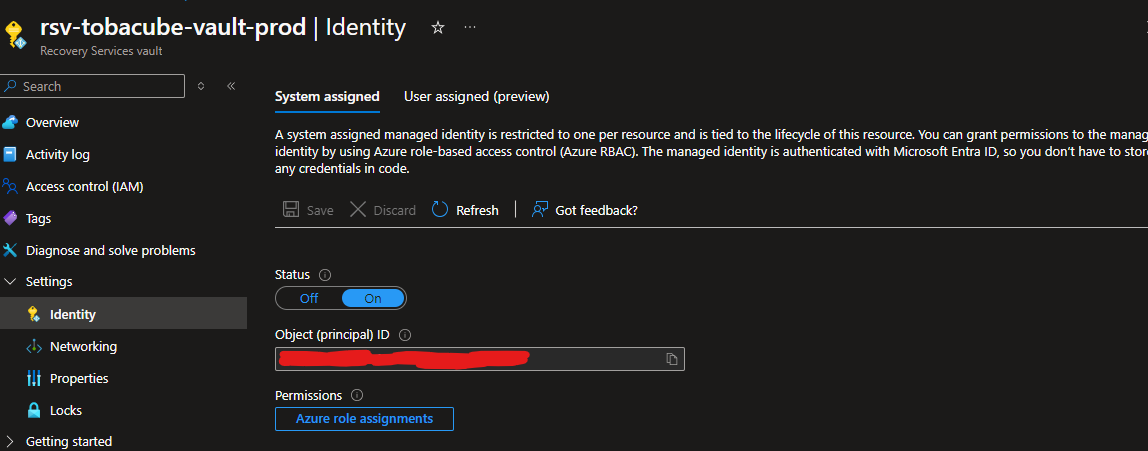Viewport: 1148px width, 451px height.
Task: Click the Discard X icon
Action: pos(357,209)
